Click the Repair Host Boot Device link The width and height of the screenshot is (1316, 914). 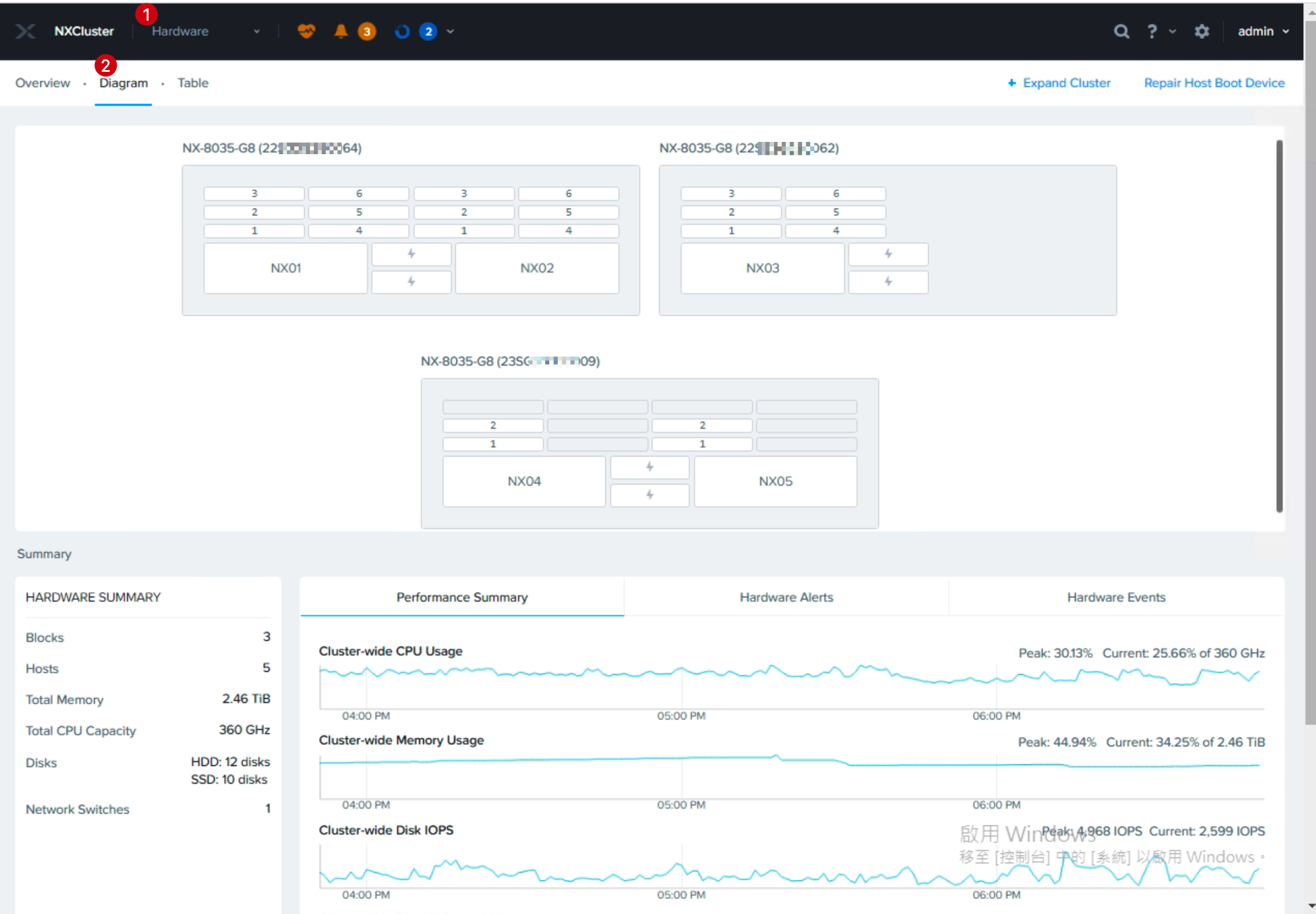click(1214, 83)
